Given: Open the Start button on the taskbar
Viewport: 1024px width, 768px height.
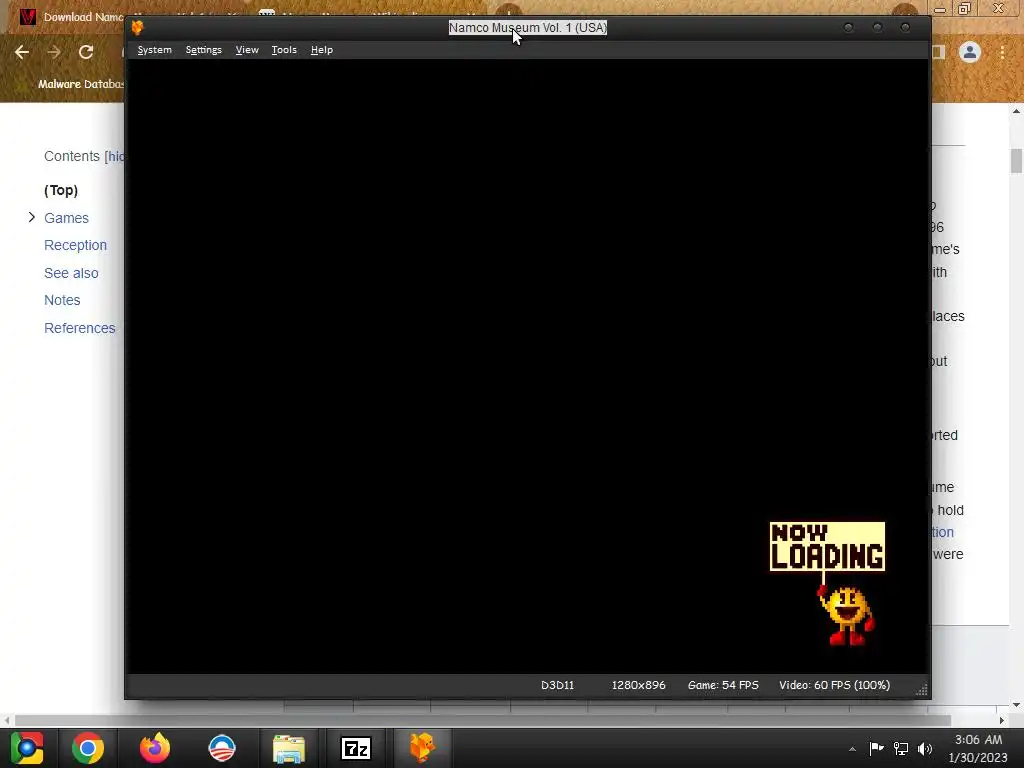Looking at the screenshot, I should (x=27, y=748).
